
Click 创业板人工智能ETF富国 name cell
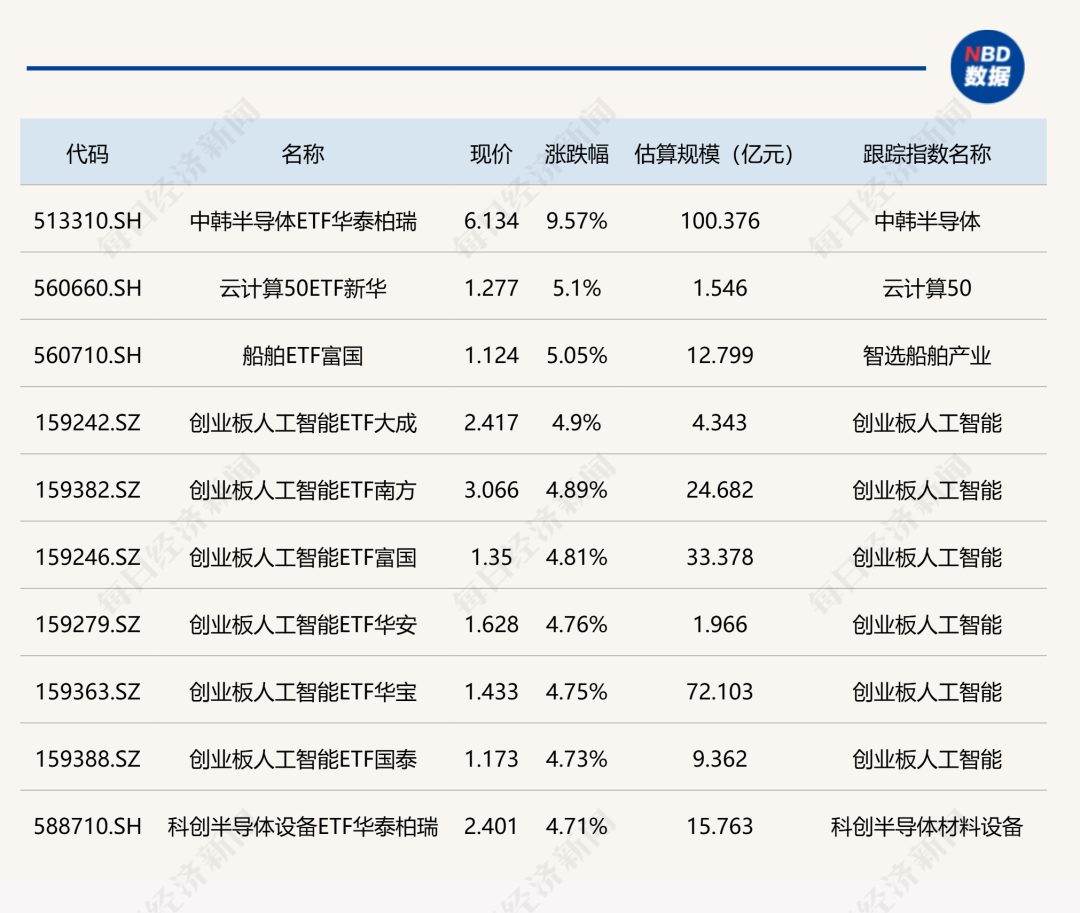303,556
